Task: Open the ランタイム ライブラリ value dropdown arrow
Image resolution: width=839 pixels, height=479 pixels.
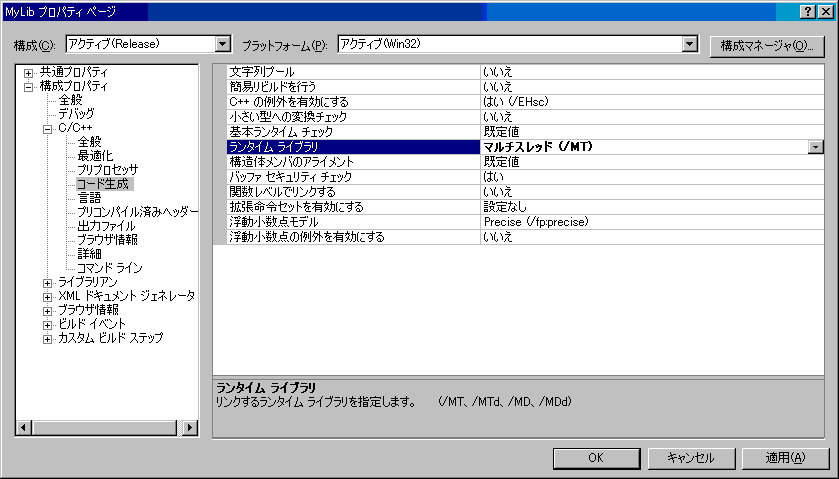Action: click(x=816, y=147)
